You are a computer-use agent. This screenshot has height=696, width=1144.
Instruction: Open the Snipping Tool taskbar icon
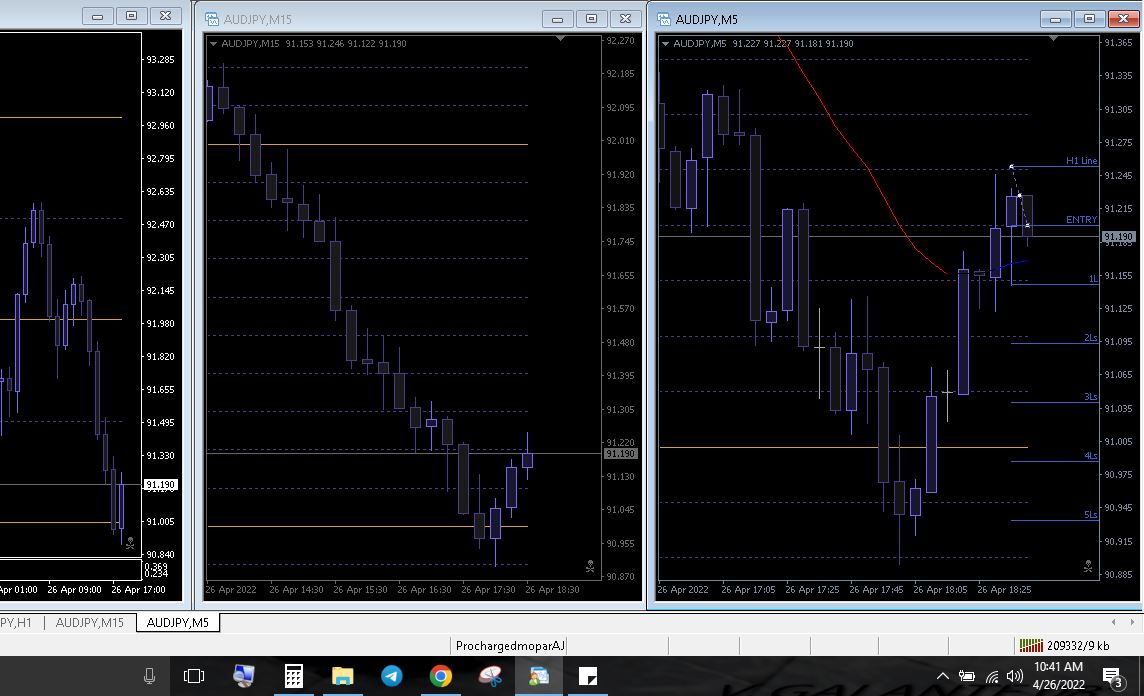pos(490,676)
